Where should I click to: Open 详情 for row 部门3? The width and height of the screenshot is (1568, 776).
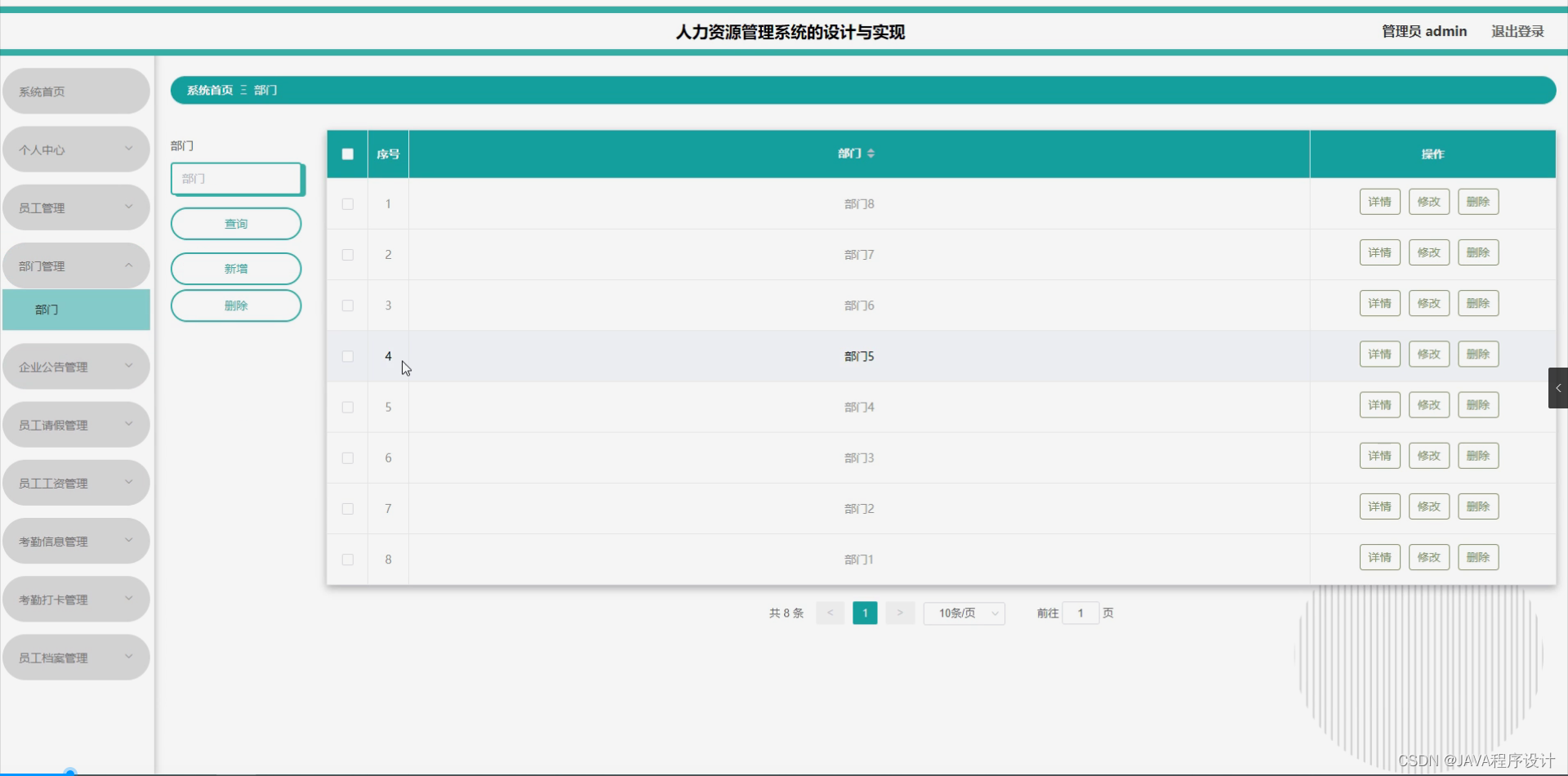click(1380, 456)
